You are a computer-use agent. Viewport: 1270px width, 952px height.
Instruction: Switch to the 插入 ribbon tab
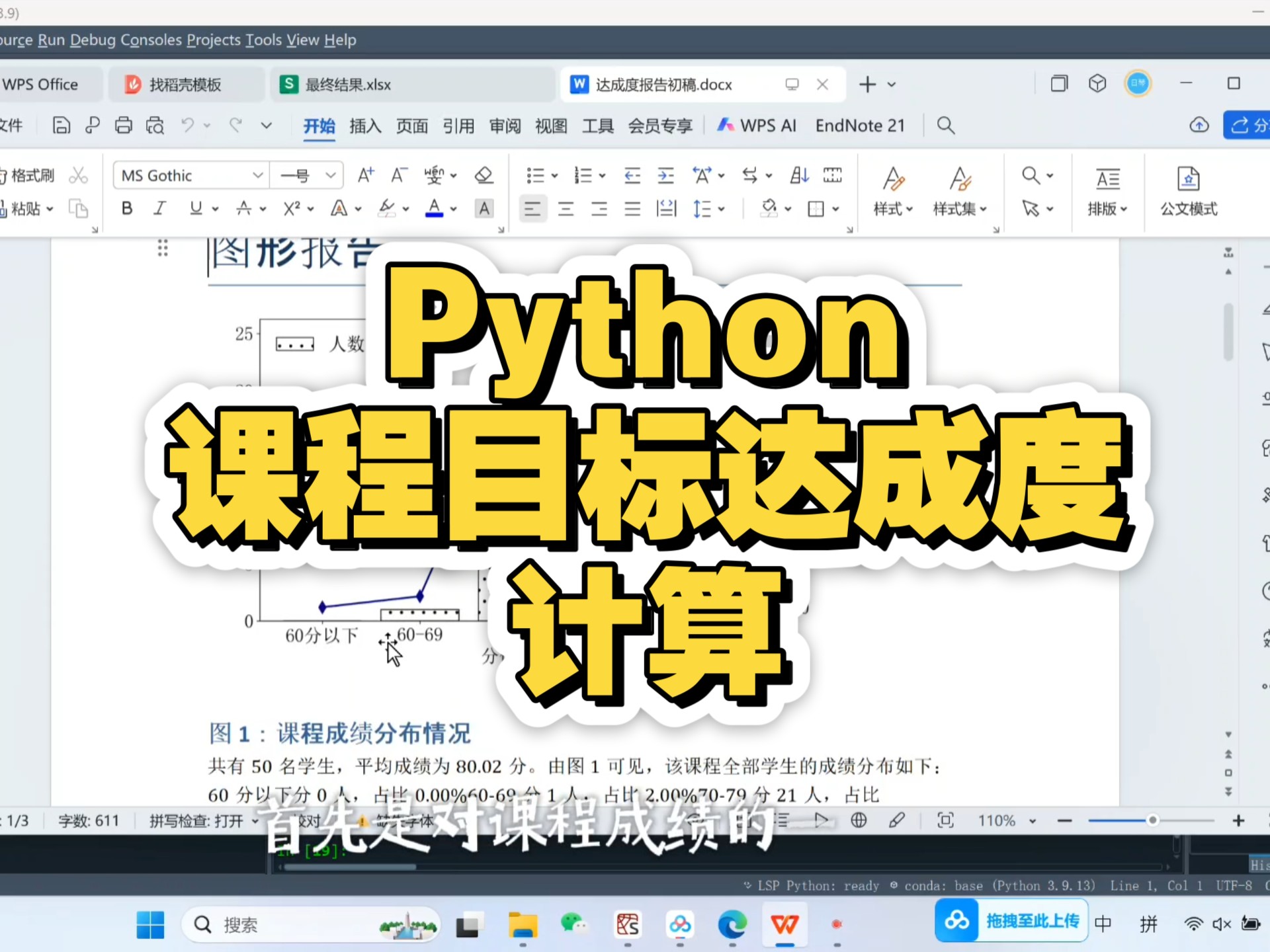(x=364, y=126)
